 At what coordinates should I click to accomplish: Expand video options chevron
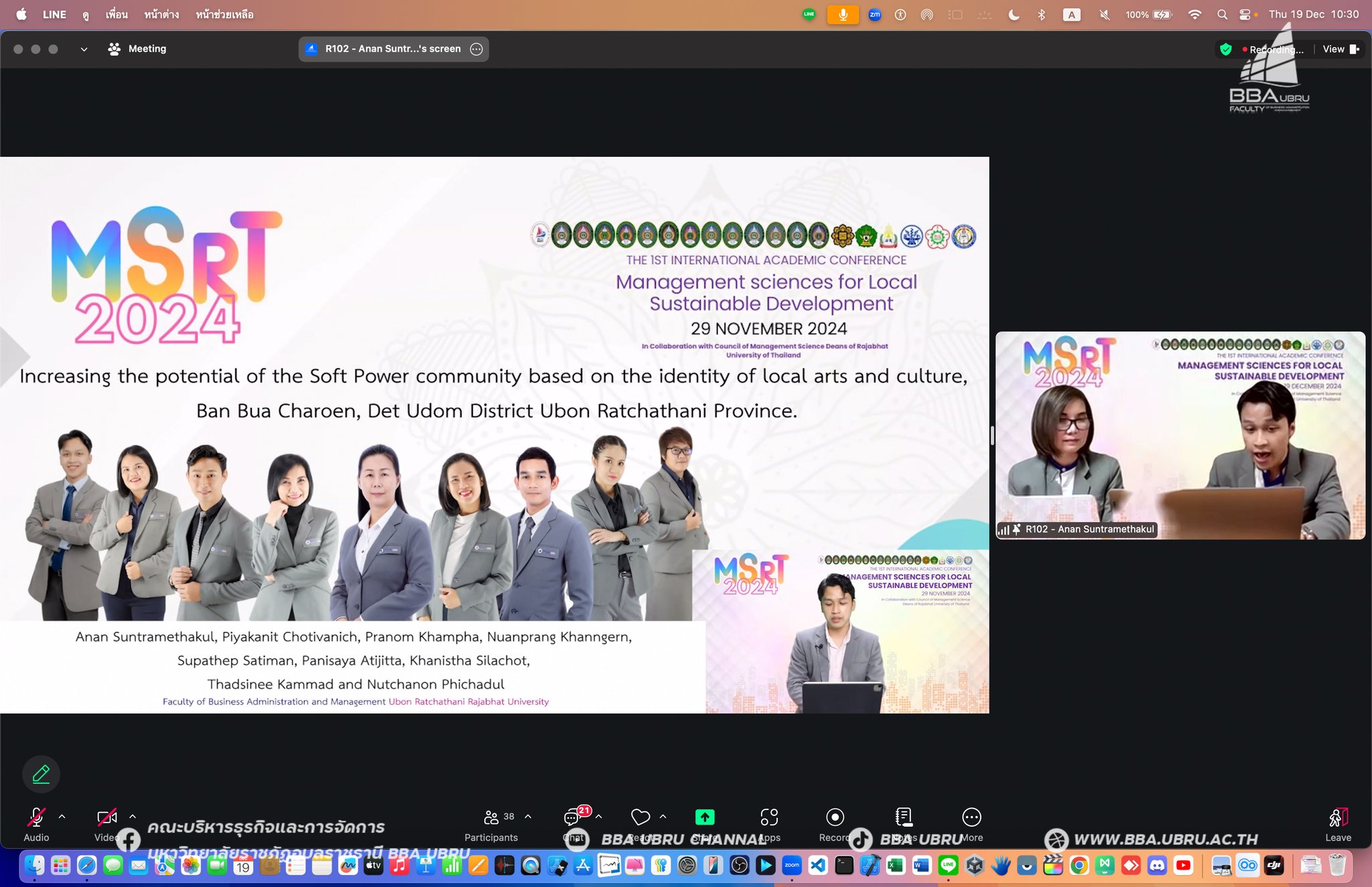tap(133, 817)
